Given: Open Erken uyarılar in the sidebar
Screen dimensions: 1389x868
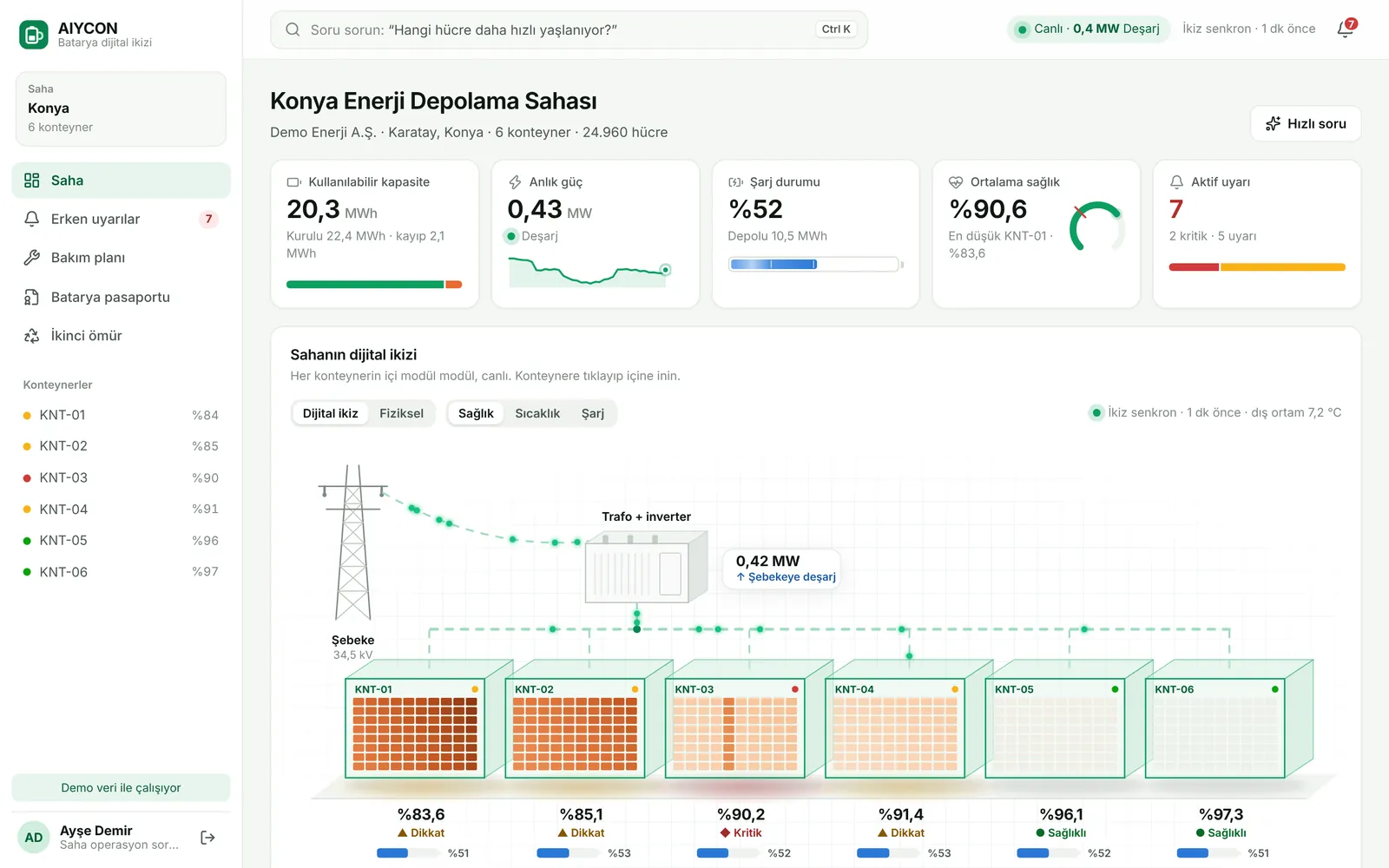Looking at the screenshot, I should pos(121,219).
